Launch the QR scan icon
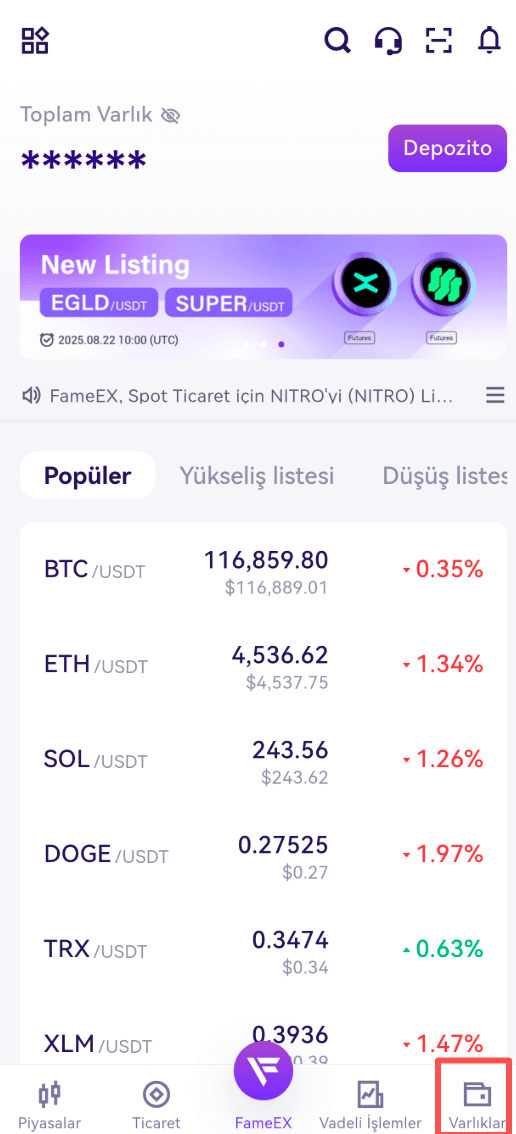 pyautogui.click(x=439, y=40)
